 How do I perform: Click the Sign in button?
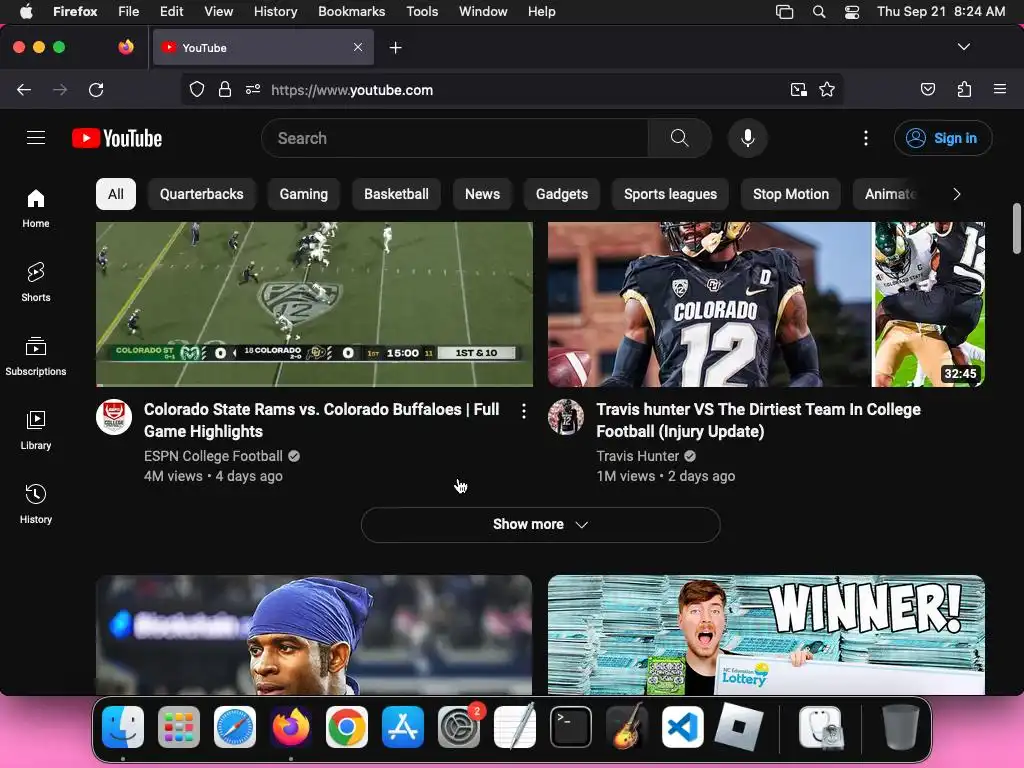[x=943, y=138]
